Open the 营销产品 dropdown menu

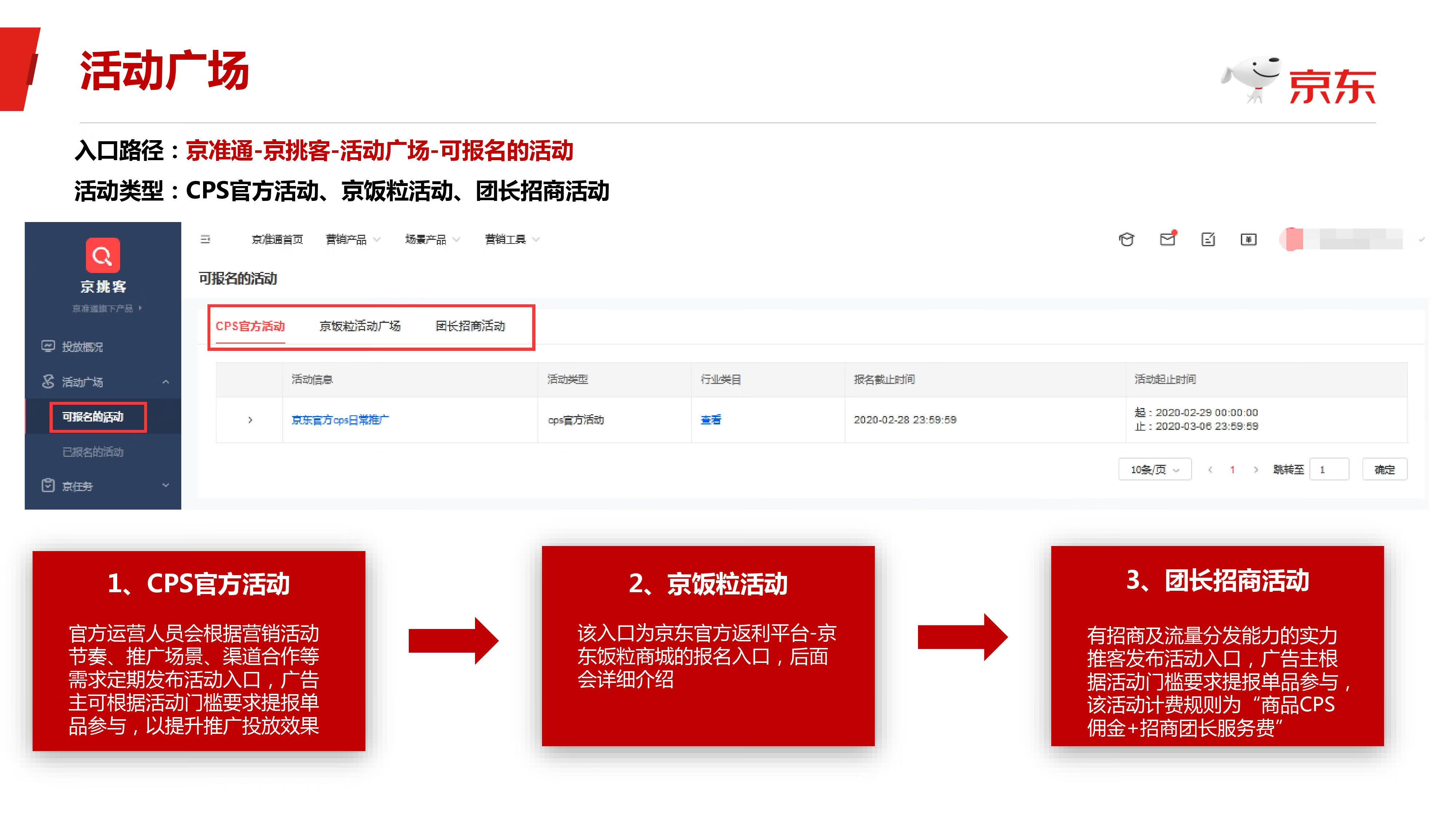[353, 240]
